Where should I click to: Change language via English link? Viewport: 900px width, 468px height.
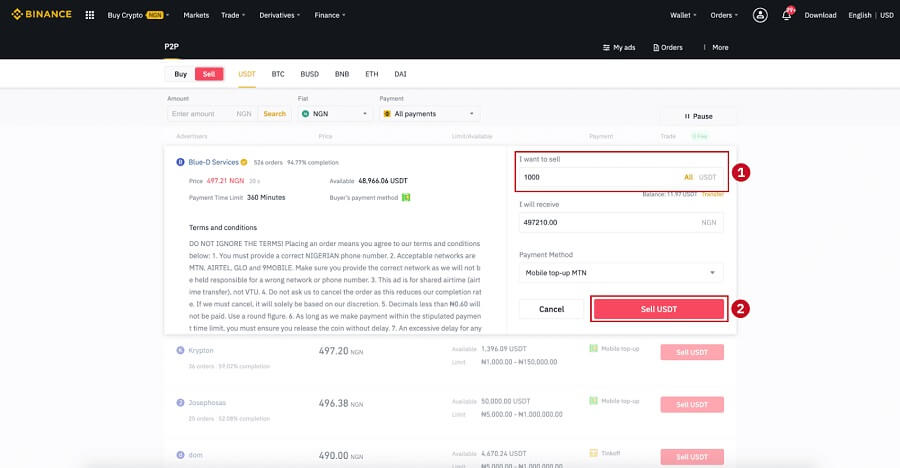pos(859,16)
